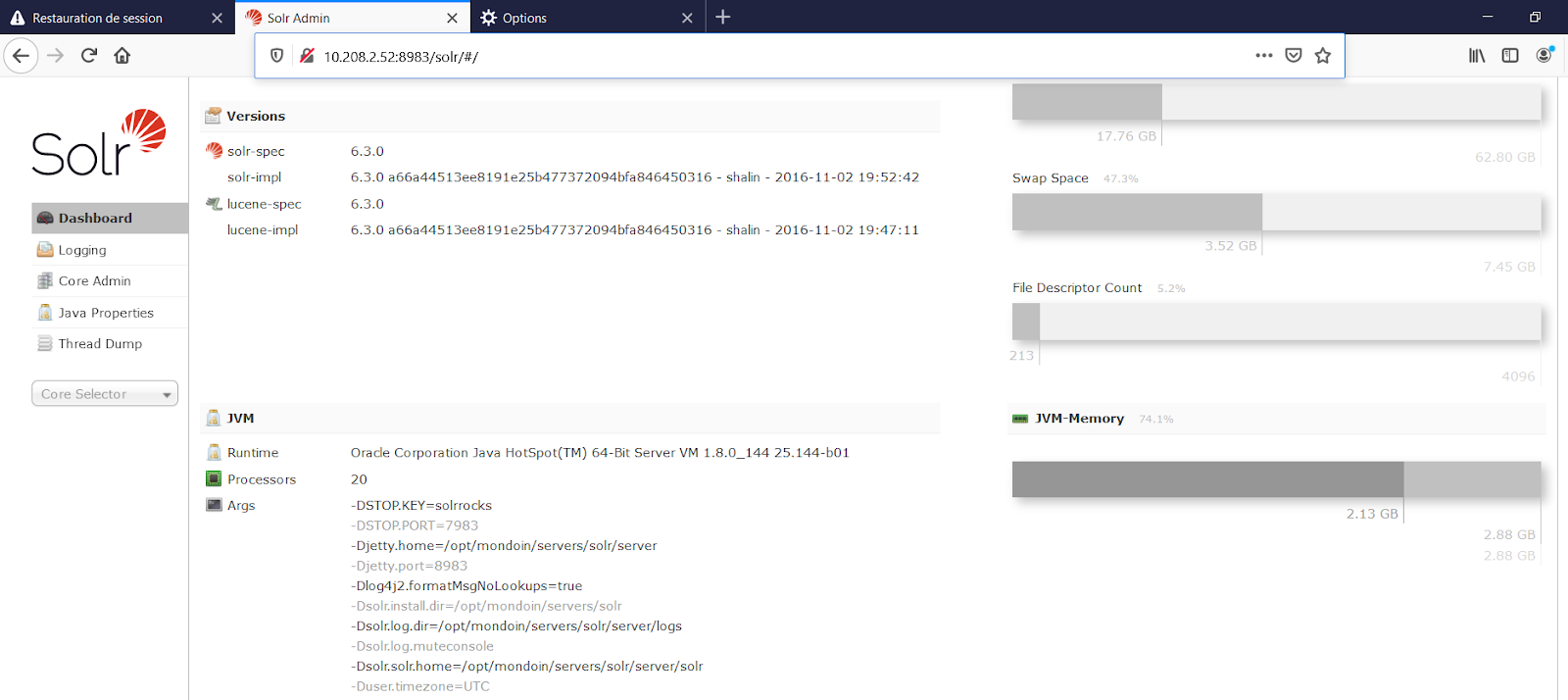
Task: Bookmark this page with the star icon
Action: pos(1323,56)
